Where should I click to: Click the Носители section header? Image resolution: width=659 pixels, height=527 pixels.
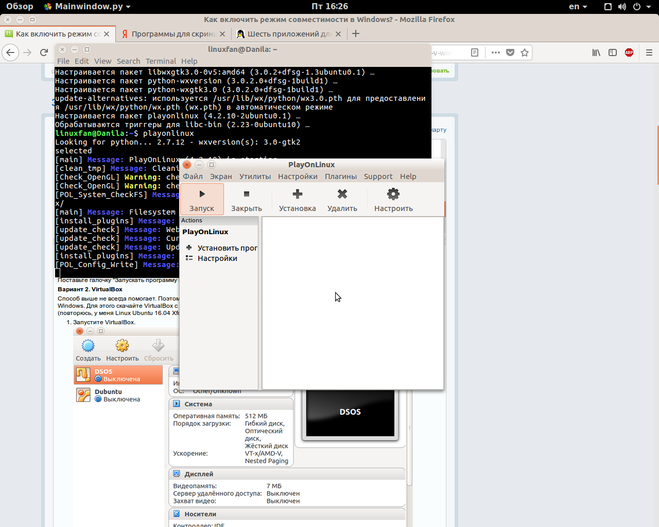[287, 514]
